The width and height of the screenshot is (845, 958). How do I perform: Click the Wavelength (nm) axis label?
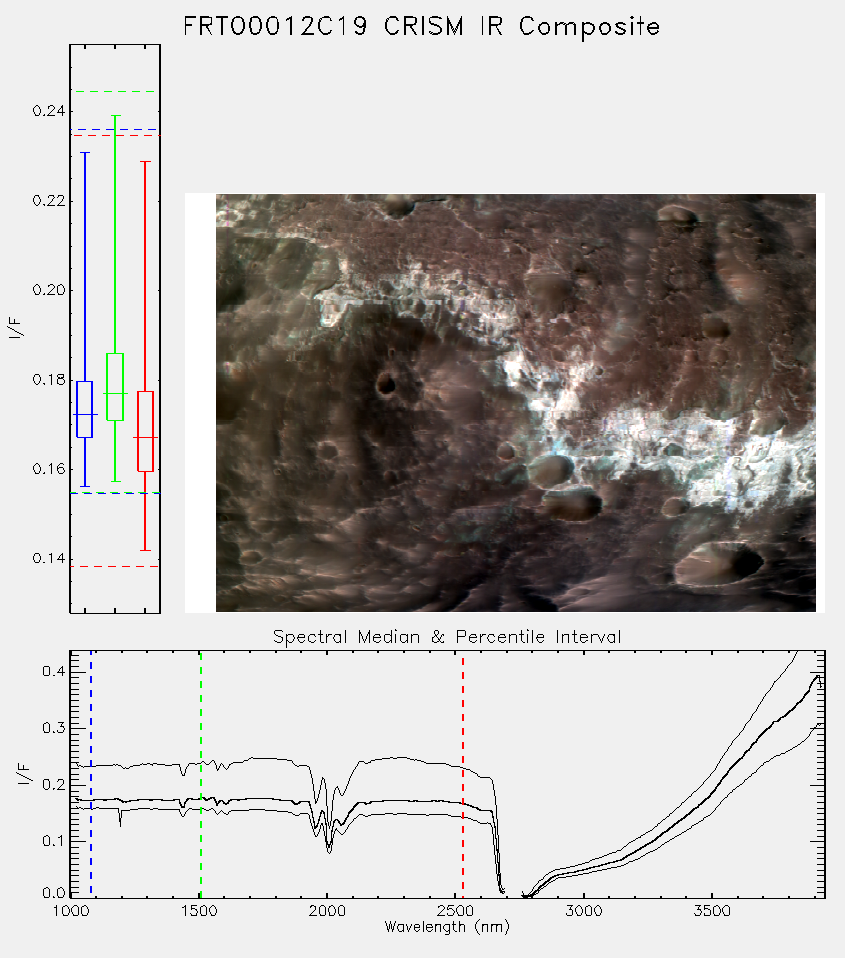coord(447,927)
